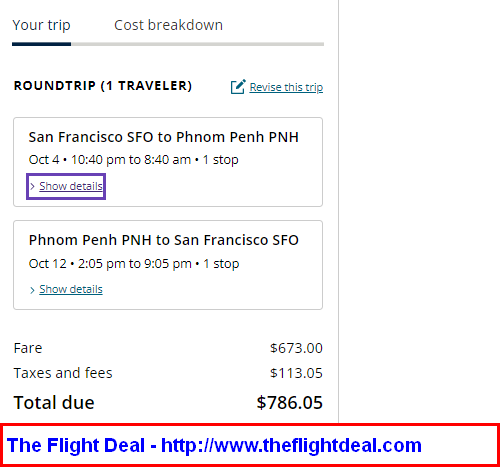
Task: Select the $673.00 fare amount
Action: point(296,348)
